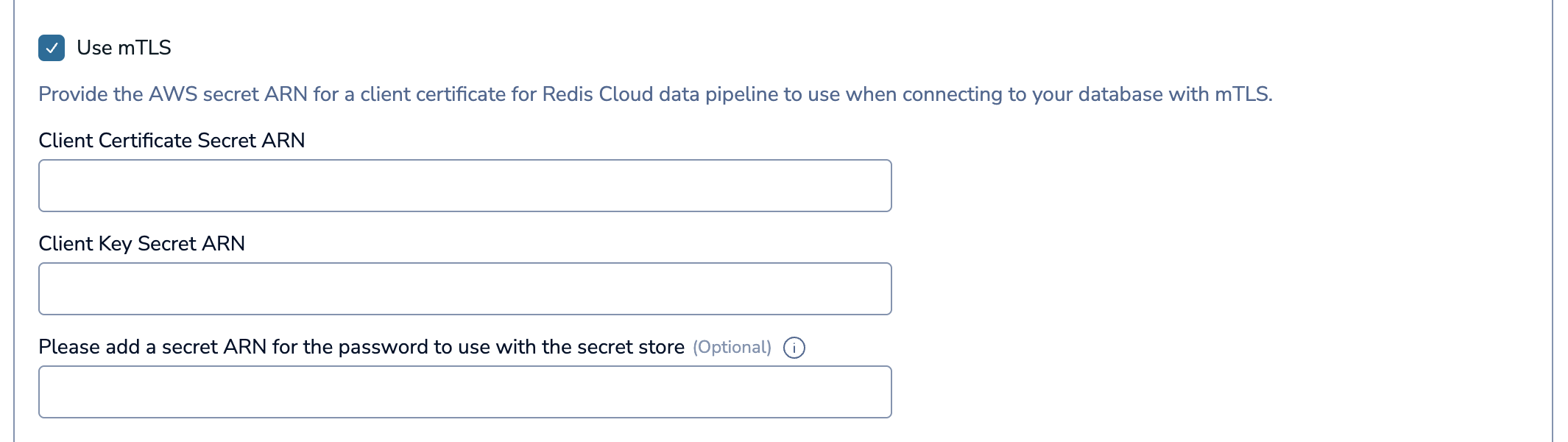Click the (Optional) text
The height and width of the screenshot is (442, 1568).
pyautogui.click(x=732, y=346)
